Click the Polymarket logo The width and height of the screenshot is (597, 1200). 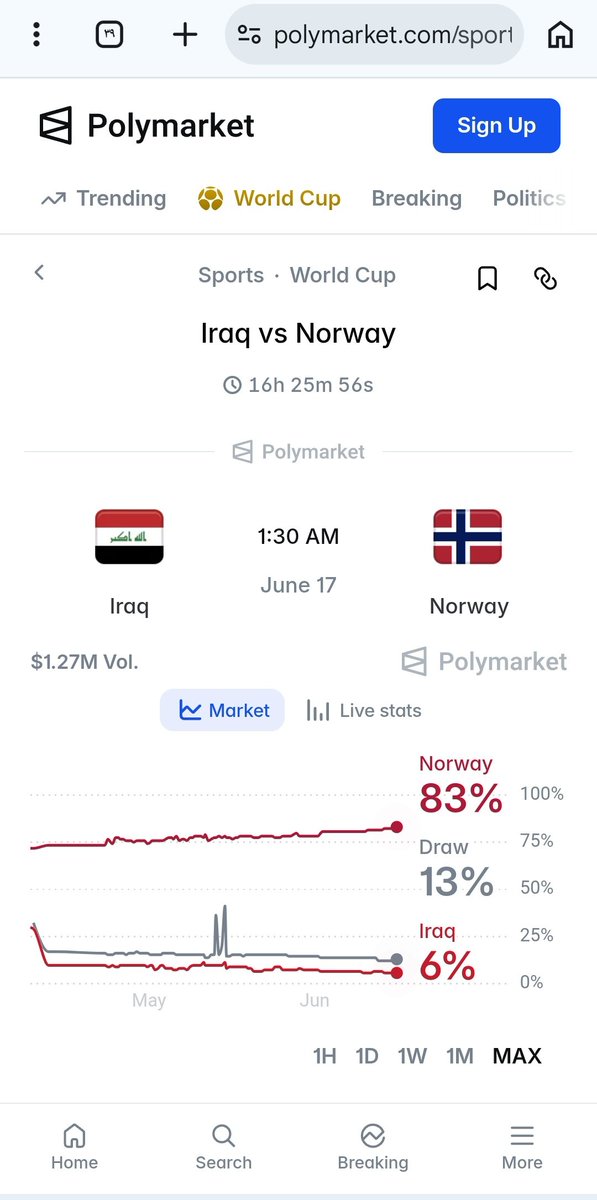click(147, 126)
